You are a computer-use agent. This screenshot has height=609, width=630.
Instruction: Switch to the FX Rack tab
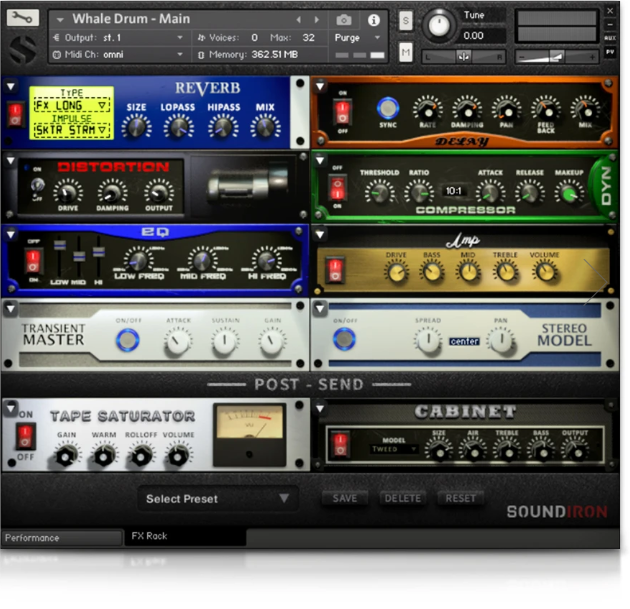coord(185,537)
